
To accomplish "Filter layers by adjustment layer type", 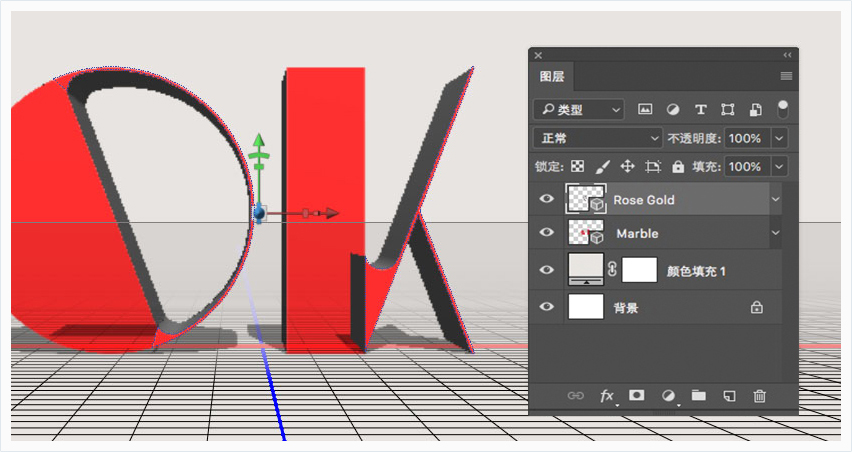I will tap(673, 109).
